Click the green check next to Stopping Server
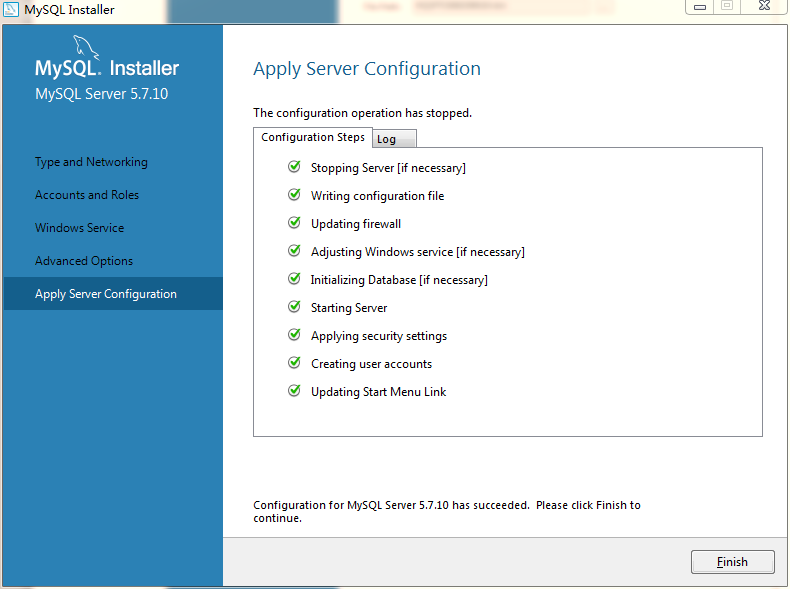The width and height of the screenshot is (790, 589). point(294,167)
